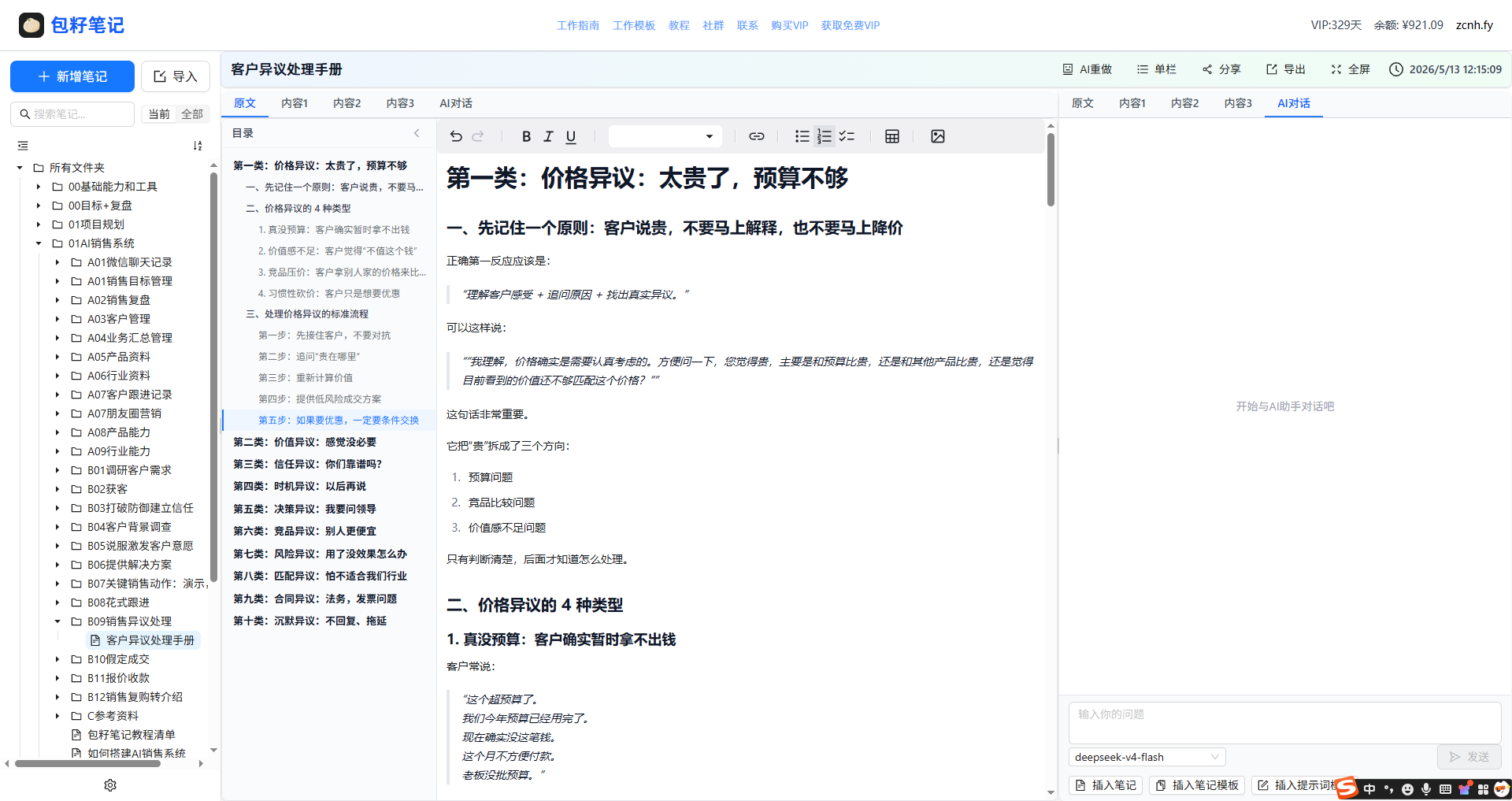Screen dimensions: 1512x801
Task: Toggle the folder list collapse icon
Action: click(23, 146)
